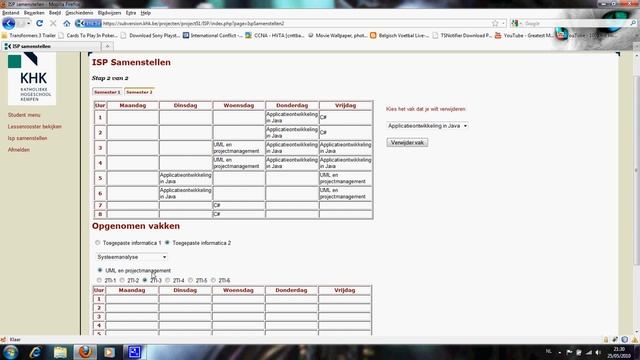Open Beeld menu
Image resolution: width=640 pixels, height=360 pixels.
[x=55, y=13]
